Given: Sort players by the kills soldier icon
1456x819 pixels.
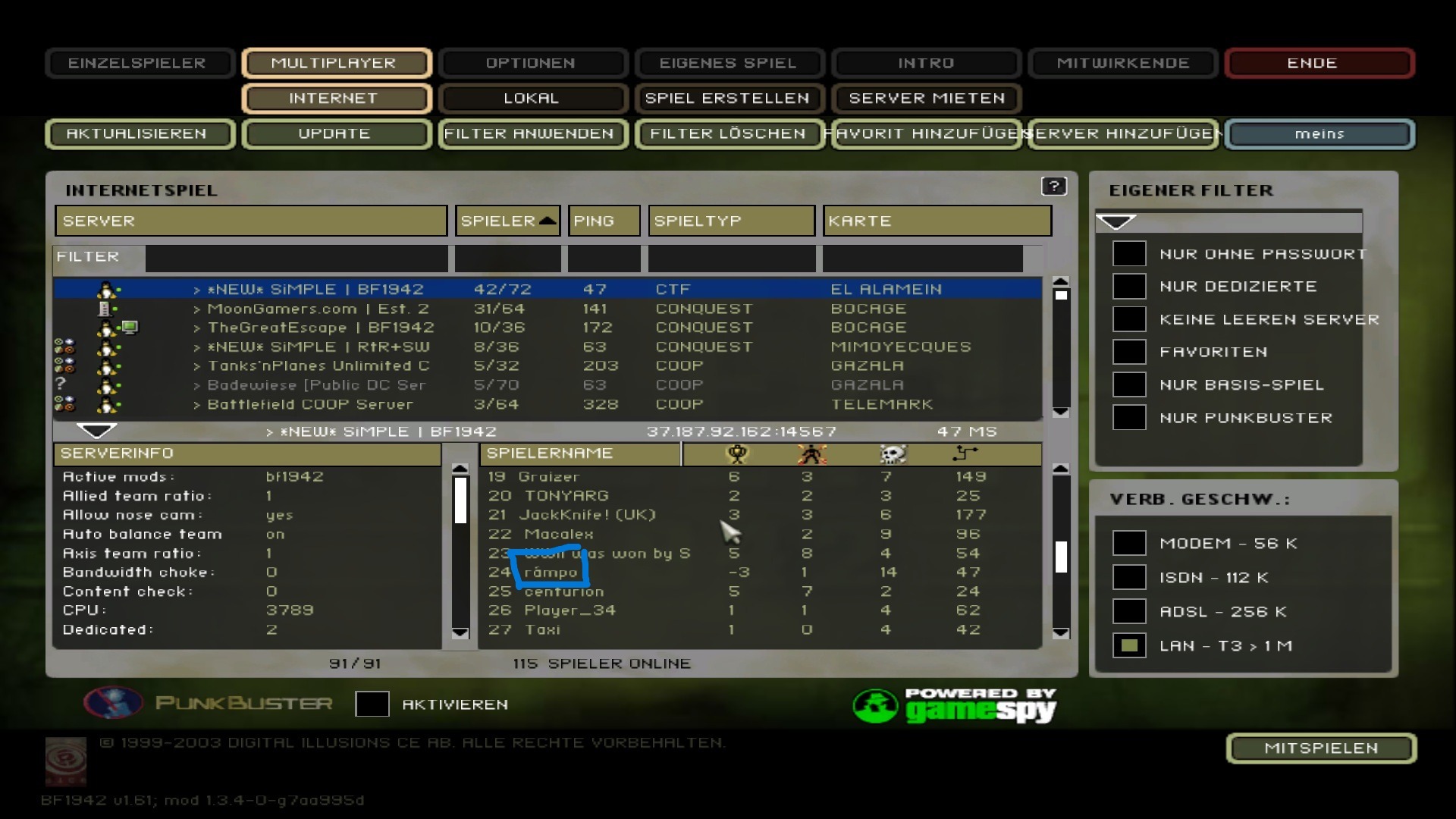Looking at the screenshot, I should pos(811,453).
